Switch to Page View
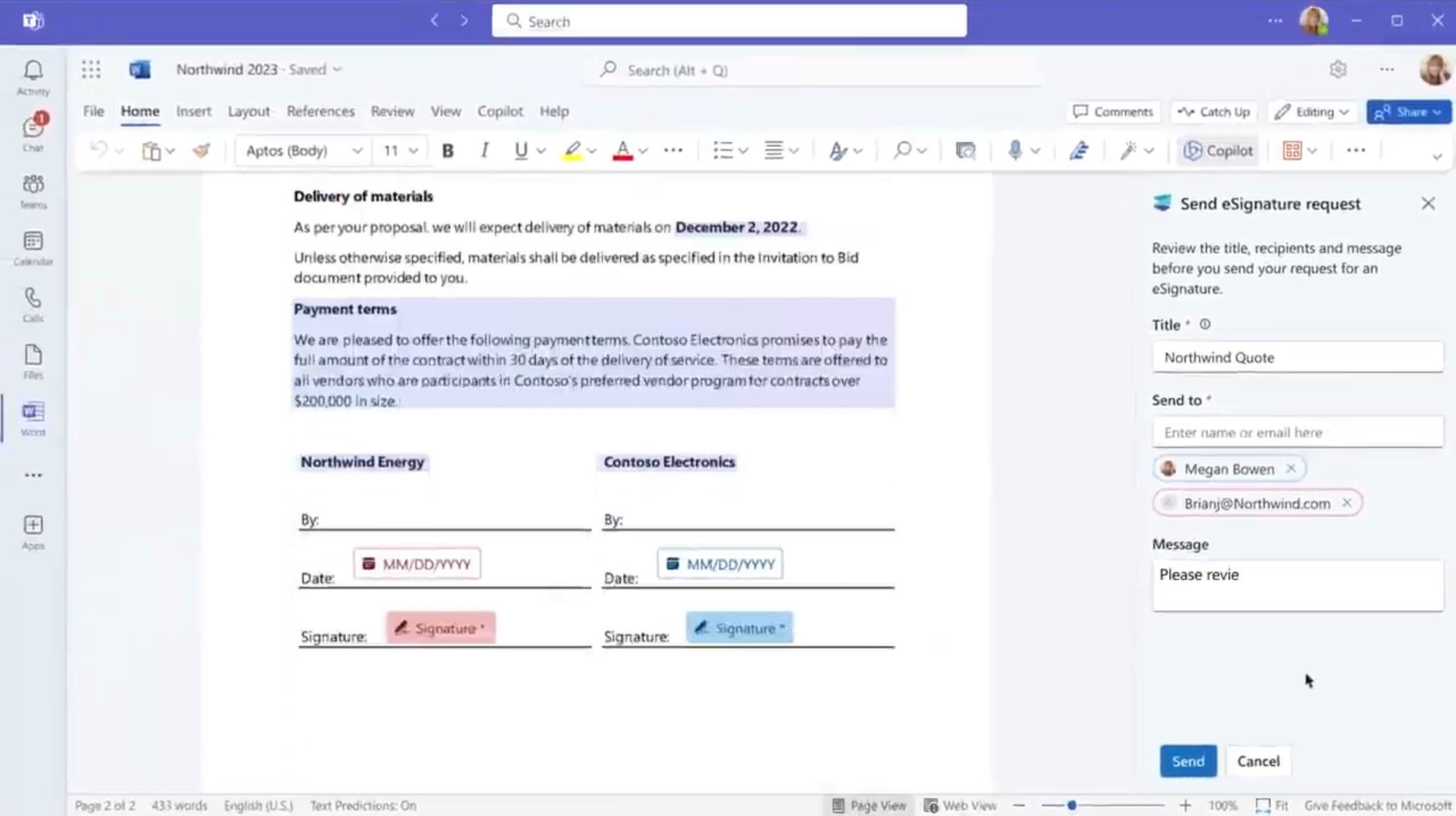 [x=869, y=806]
